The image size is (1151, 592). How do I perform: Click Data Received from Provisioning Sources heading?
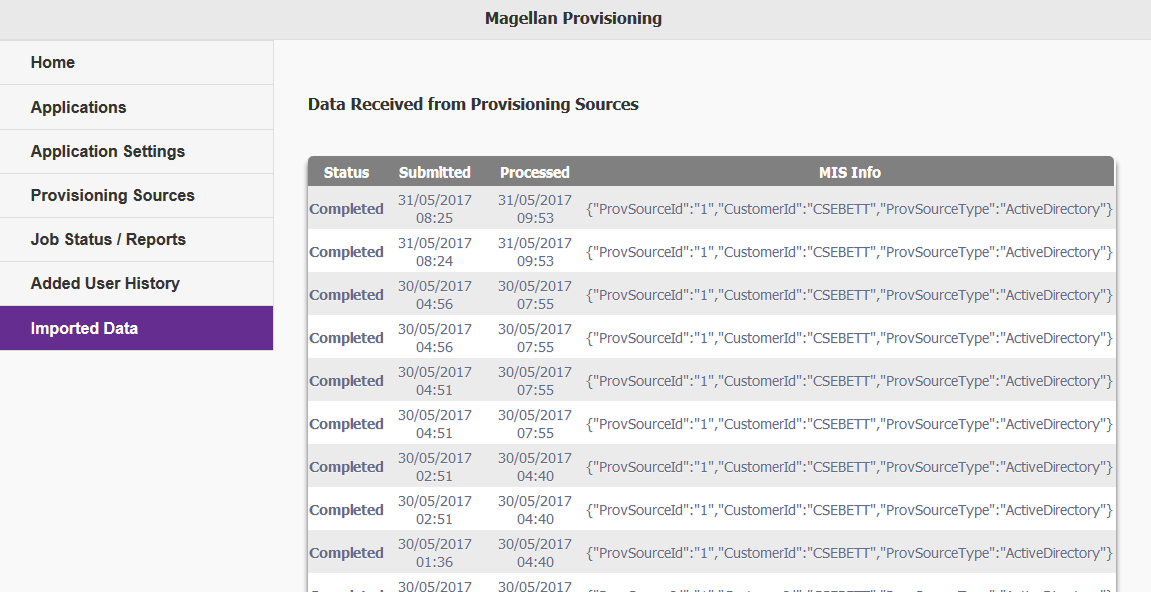473,104
